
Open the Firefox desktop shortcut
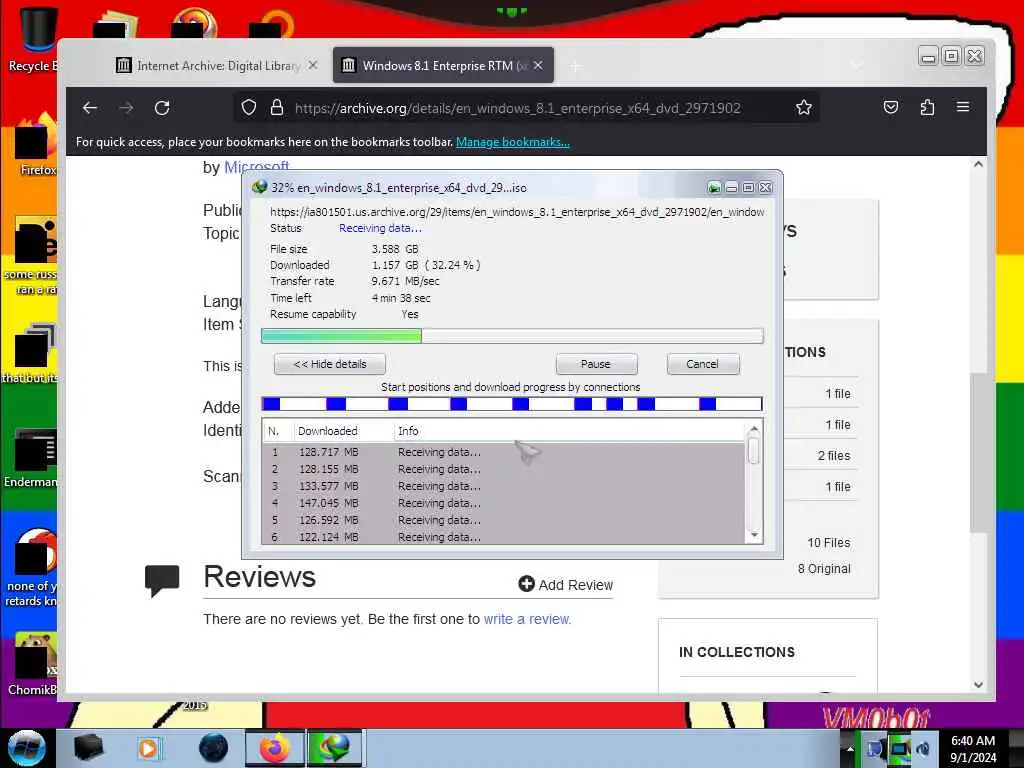click(37, 145)
